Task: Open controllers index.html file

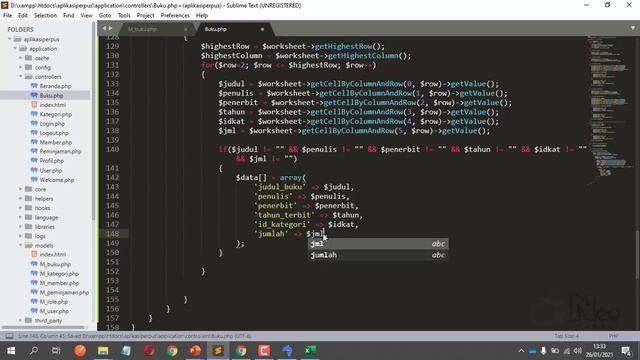Action: point(52,105)
